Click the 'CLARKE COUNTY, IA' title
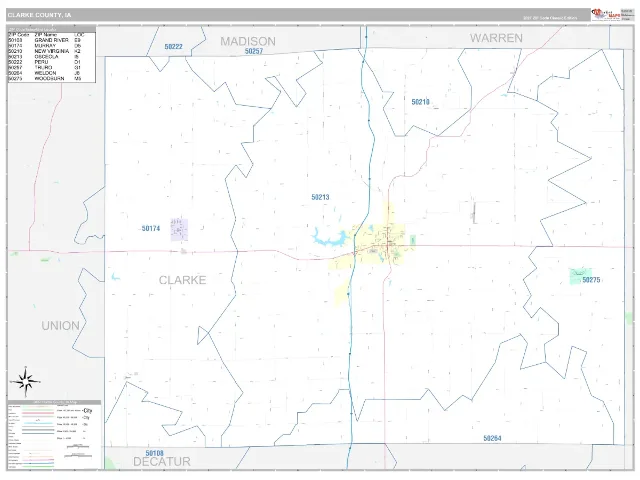 (x=40, y=15)
